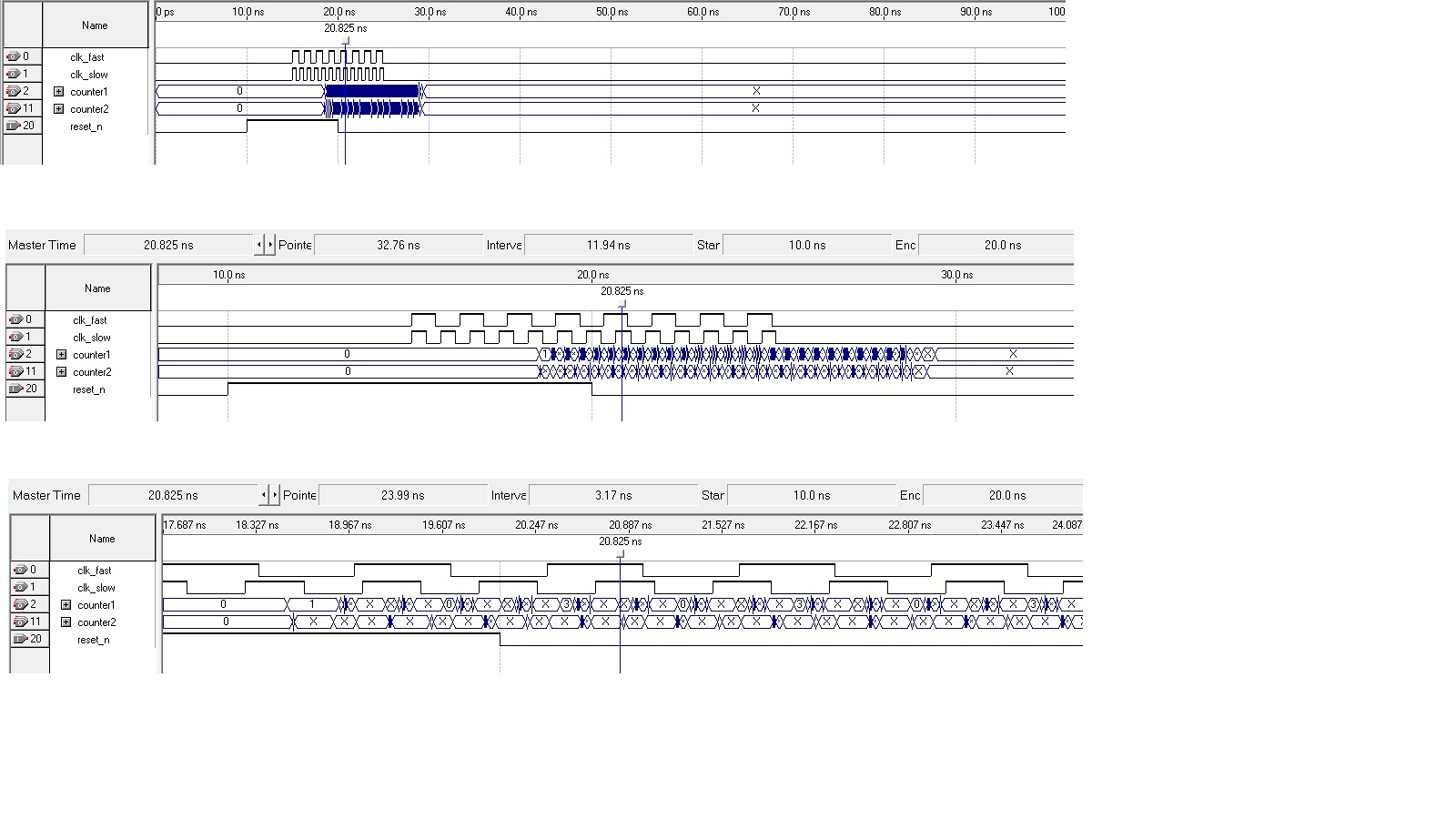Click Interval value 11.94 ns field
The width and height of the screenshot is (1456, 819).
[x=609, y=245]
